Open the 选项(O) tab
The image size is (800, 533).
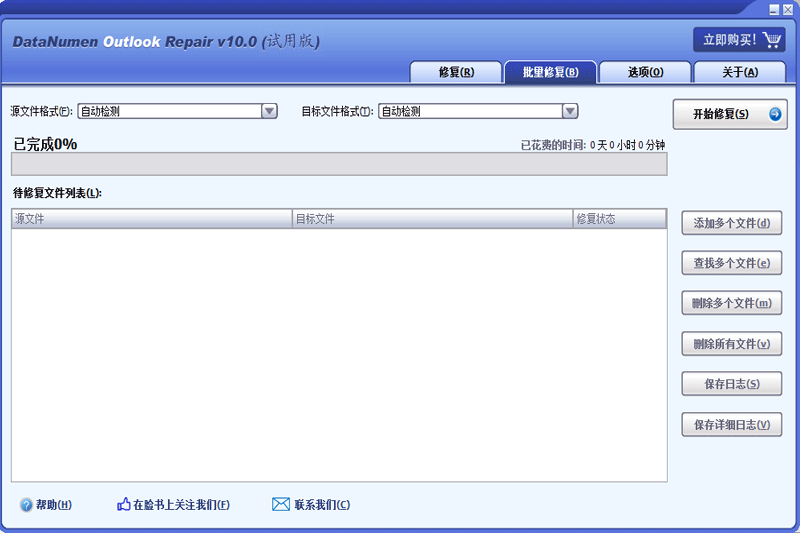point(645,72)
